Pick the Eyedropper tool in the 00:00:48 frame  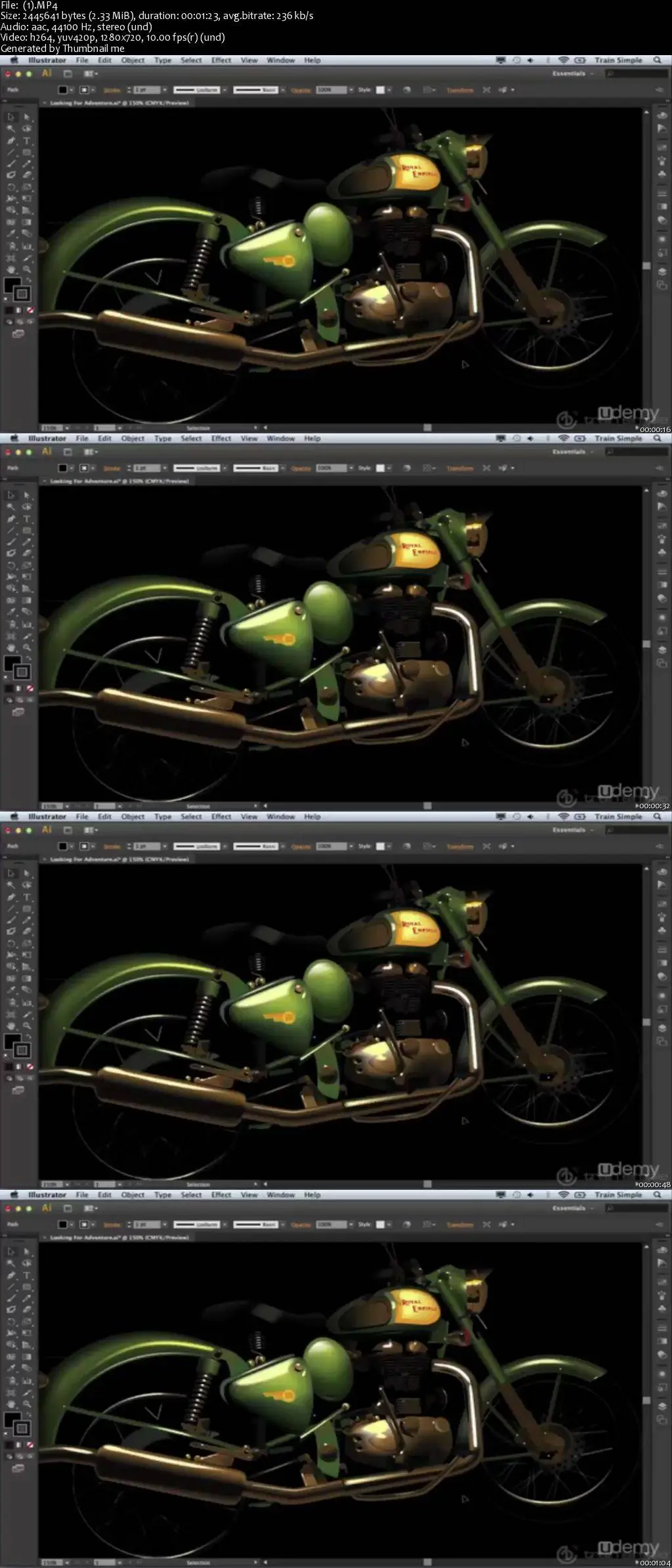point(11,990)
